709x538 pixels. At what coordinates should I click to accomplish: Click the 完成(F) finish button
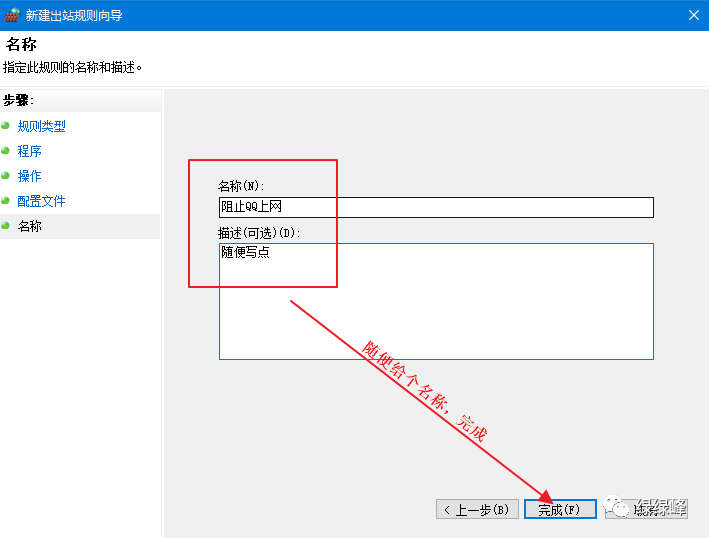coord(560,510)
